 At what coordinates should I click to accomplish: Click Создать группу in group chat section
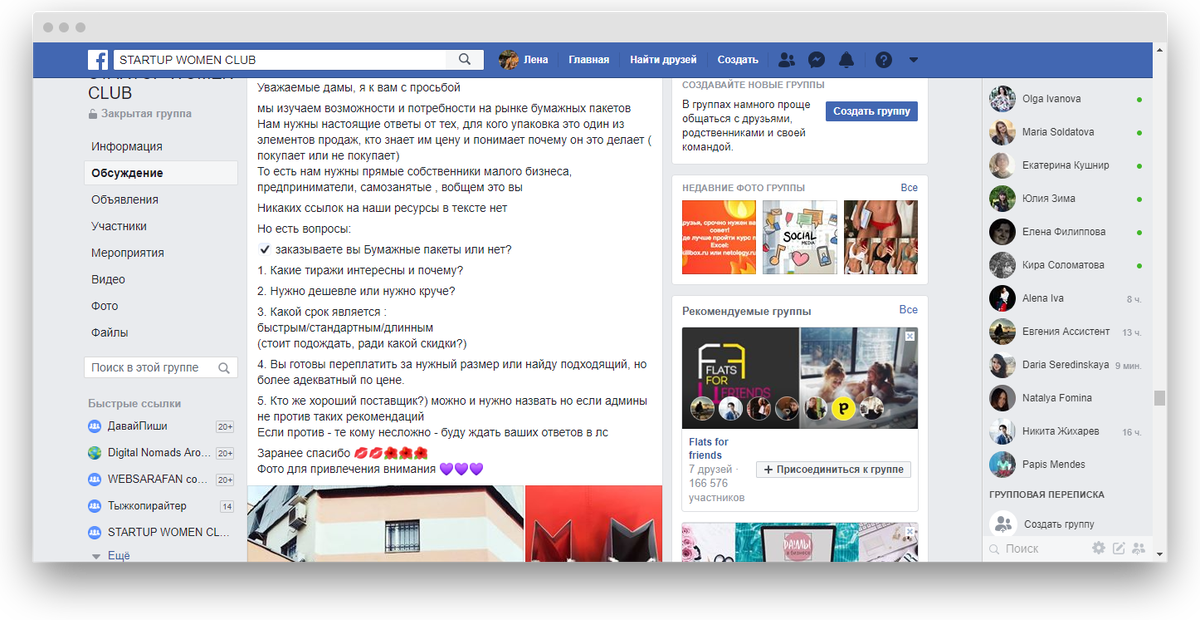(1059, 524)
